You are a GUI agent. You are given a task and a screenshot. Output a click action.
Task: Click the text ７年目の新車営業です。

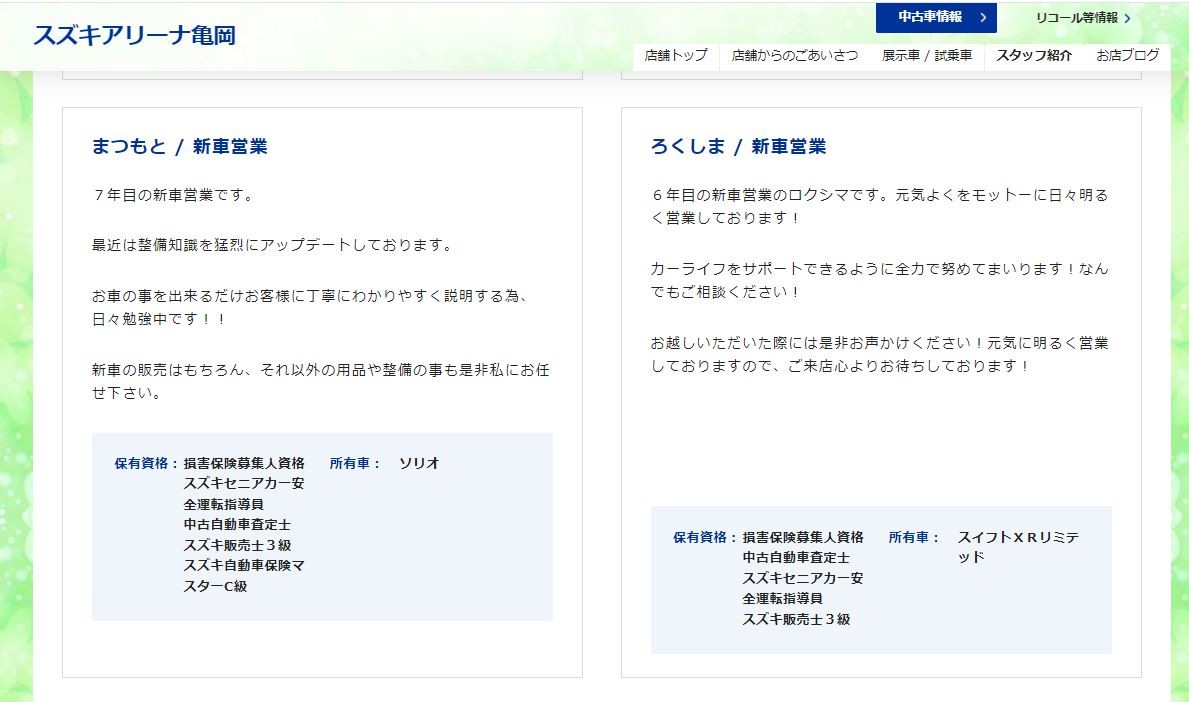pos(175,195)
